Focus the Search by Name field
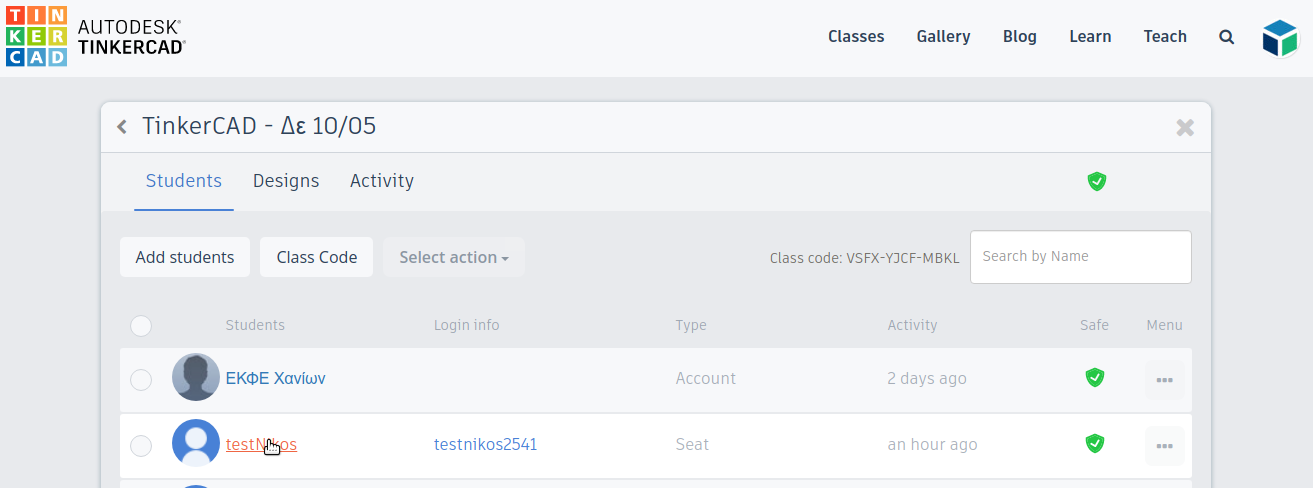Screen dimensions: 1313x488 coord(1080,257)
